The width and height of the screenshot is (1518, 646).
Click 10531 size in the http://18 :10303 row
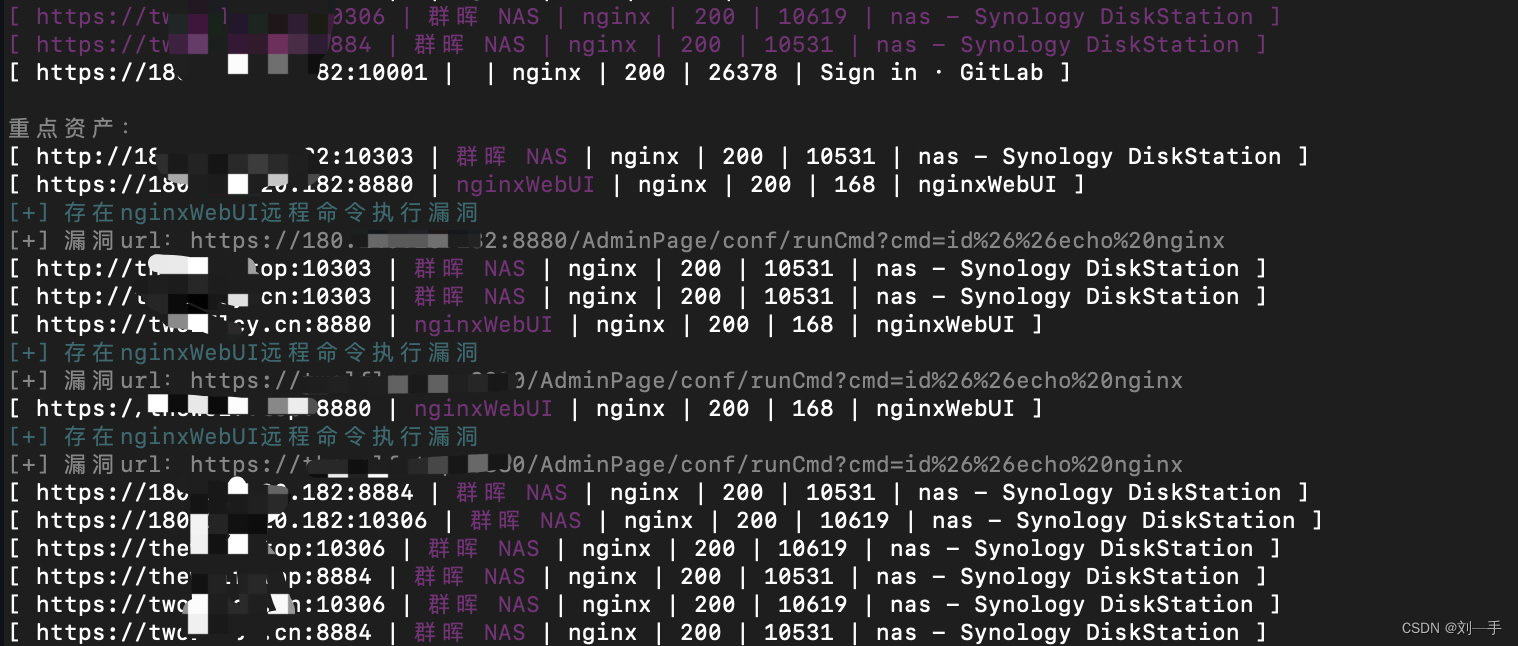(x=840, y=157)
